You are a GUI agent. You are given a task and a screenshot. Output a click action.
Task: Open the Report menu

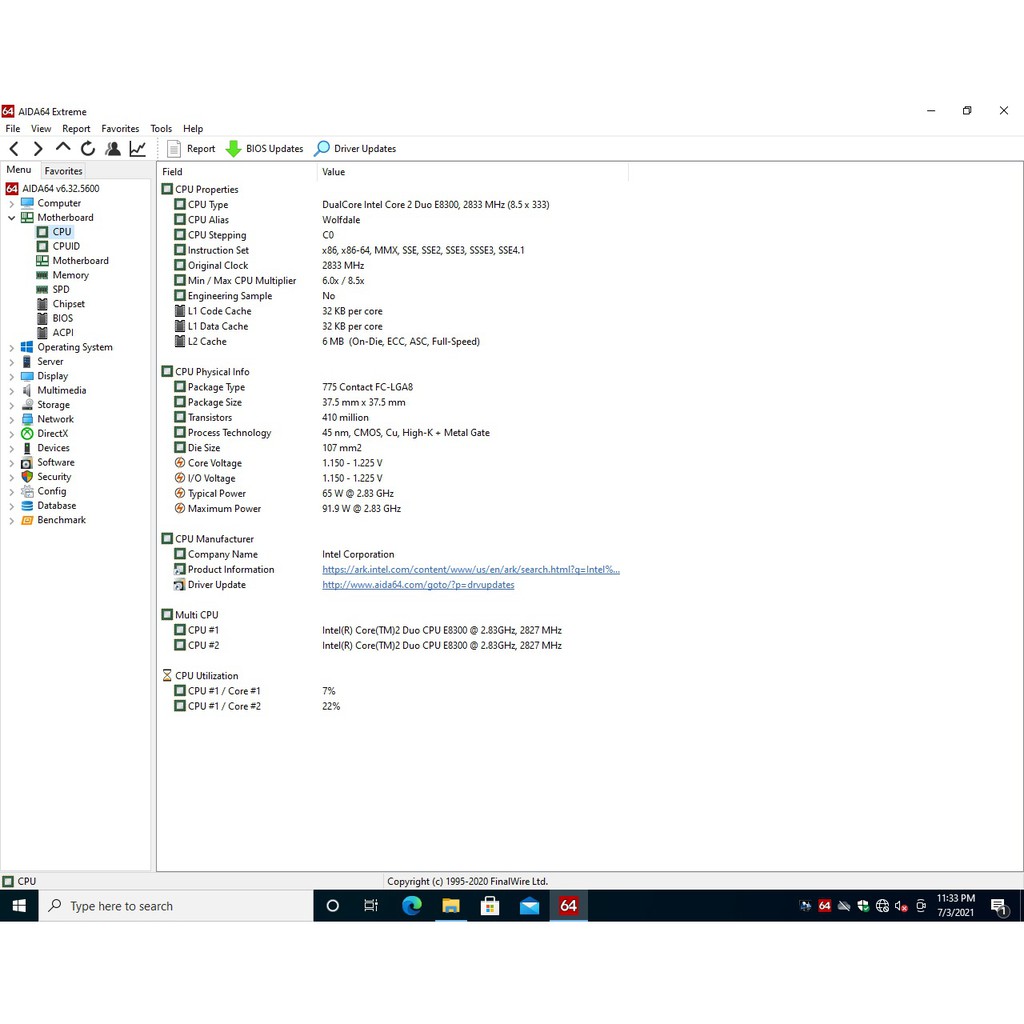point(76,129)
